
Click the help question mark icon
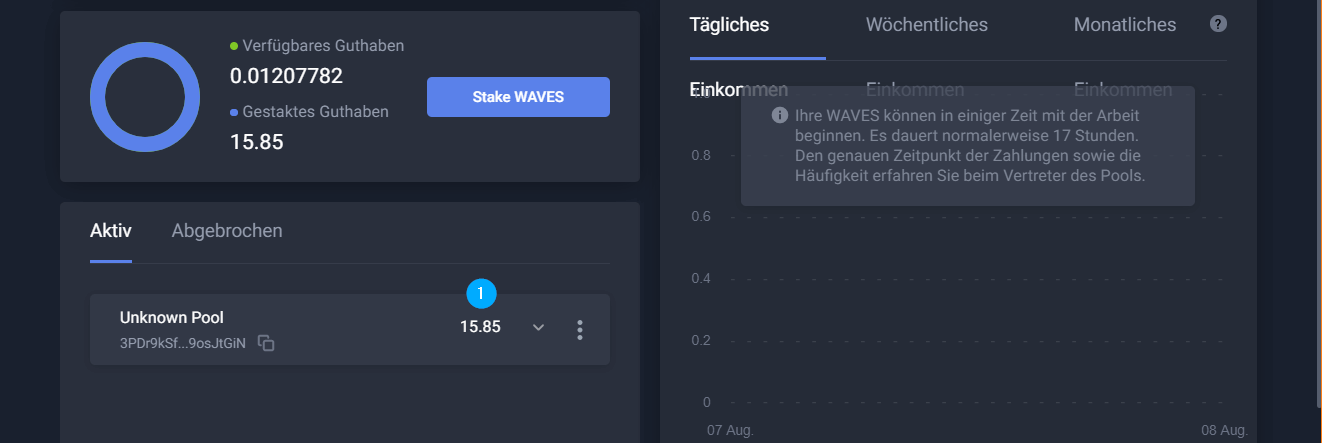pos(1218,24)
